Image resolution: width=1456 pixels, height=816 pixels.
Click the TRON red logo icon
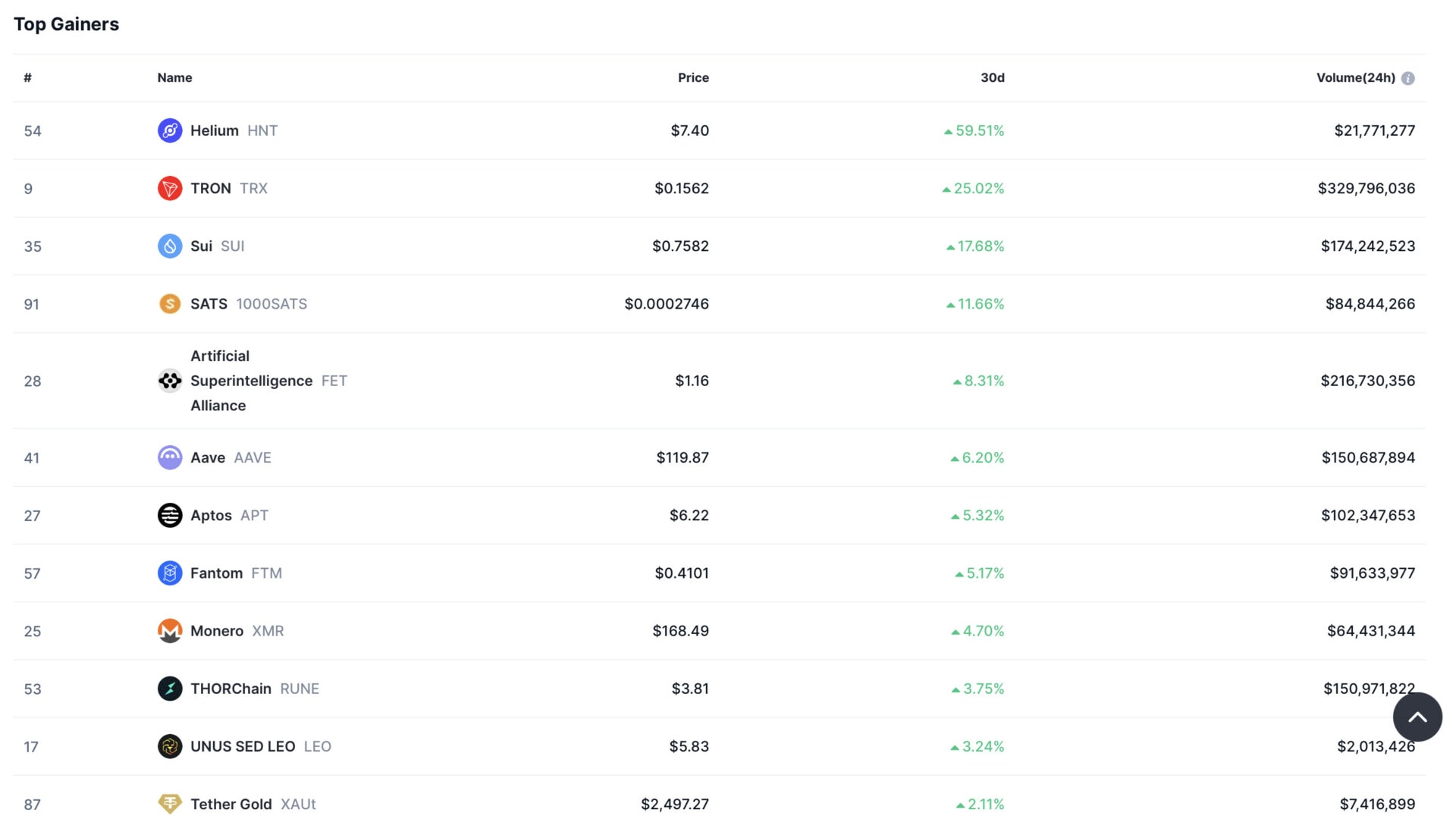[169, 188]
